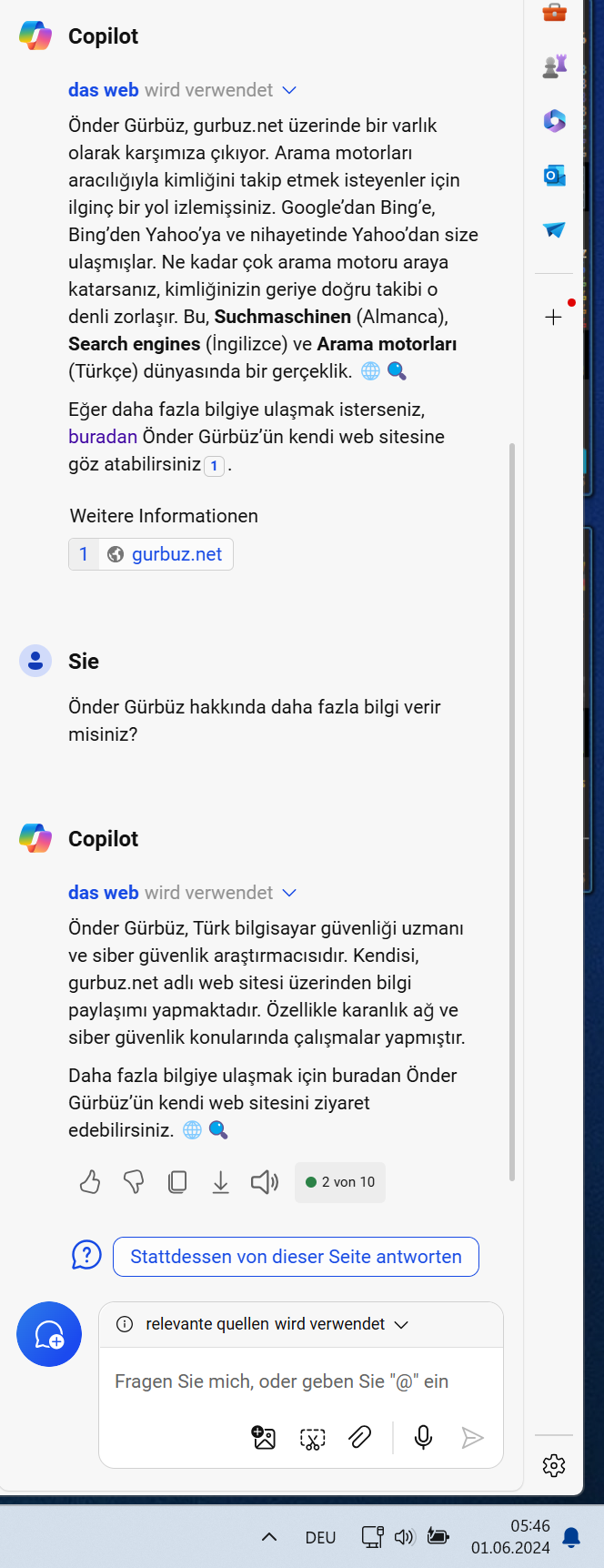Open Outlook icon in sidebar
604x1568 pixels.
click(554, 175)
